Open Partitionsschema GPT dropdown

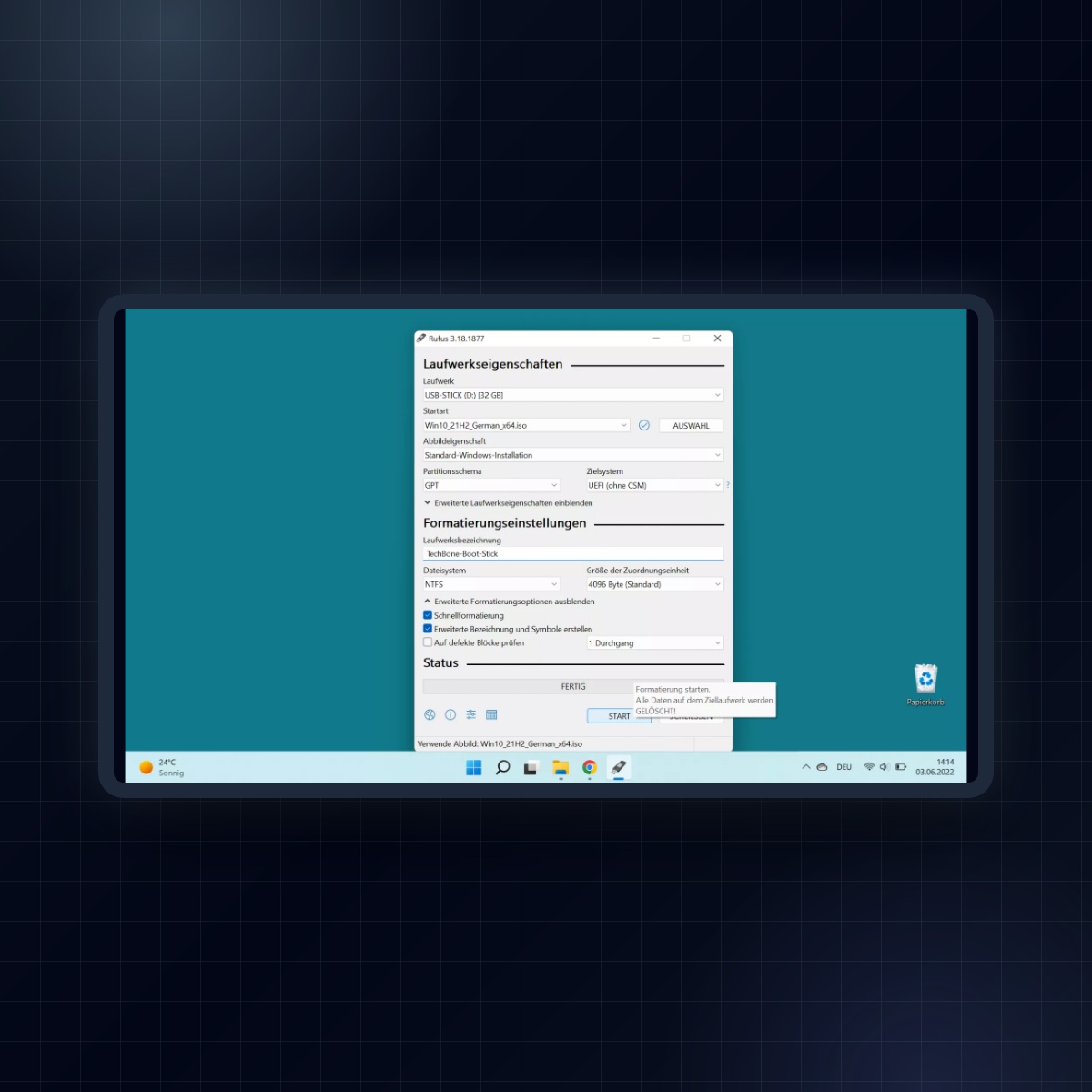491,485
